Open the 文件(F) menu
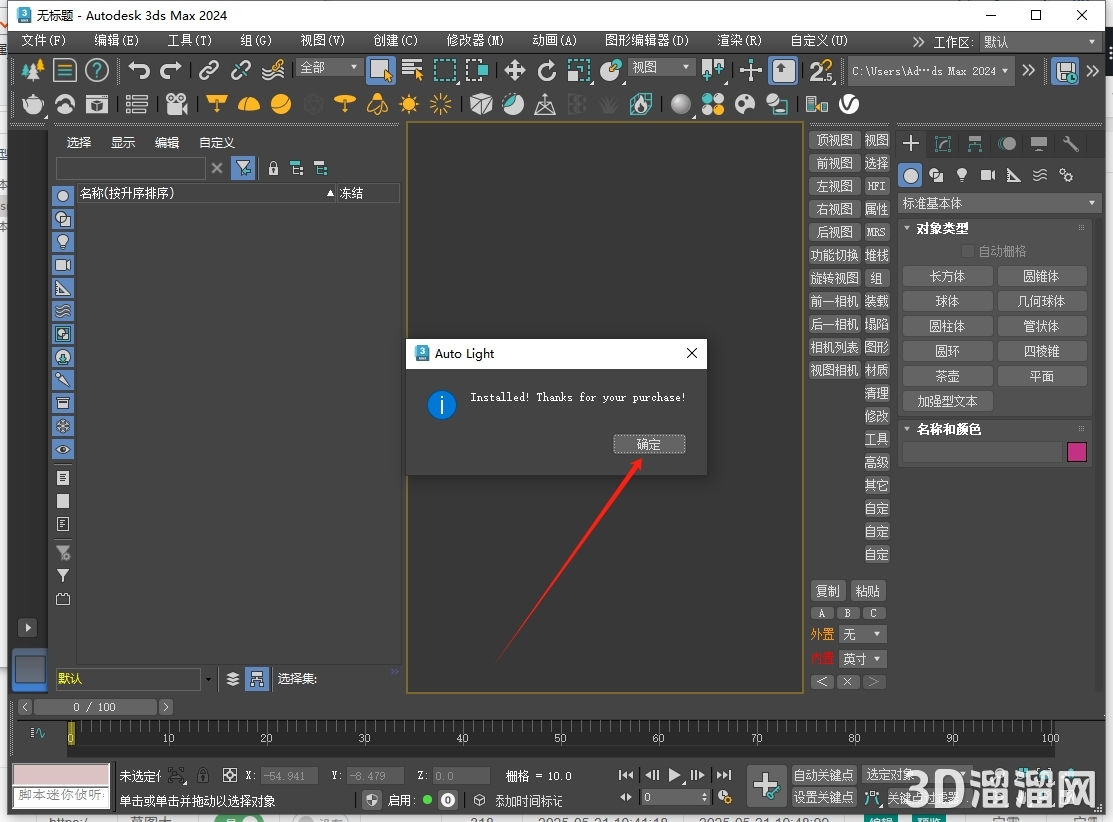Viewport: 1113px width, 822px height. (43, 40)
